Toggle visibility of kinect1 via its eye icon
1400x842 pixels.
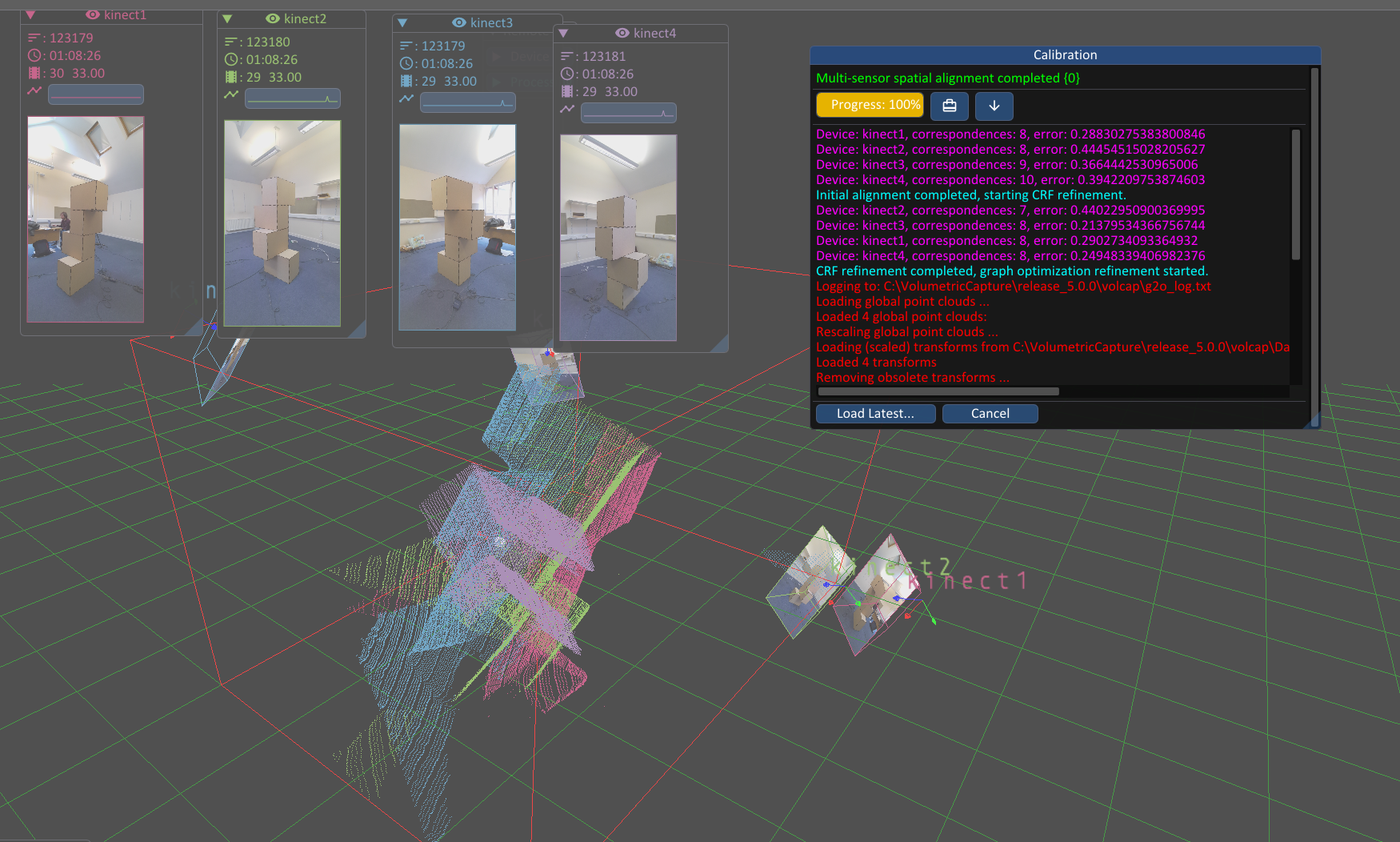[92, 14]
